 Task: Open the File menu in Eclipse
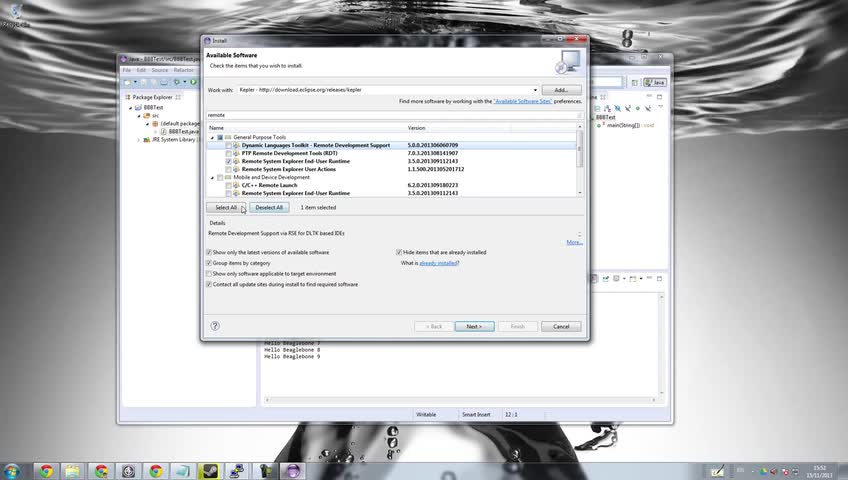coord(127,70)
